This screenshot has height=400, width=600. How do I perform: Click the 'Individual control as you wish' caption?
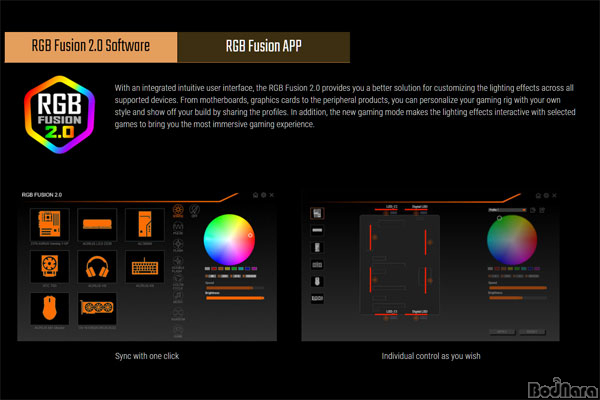tap(431, 356)
